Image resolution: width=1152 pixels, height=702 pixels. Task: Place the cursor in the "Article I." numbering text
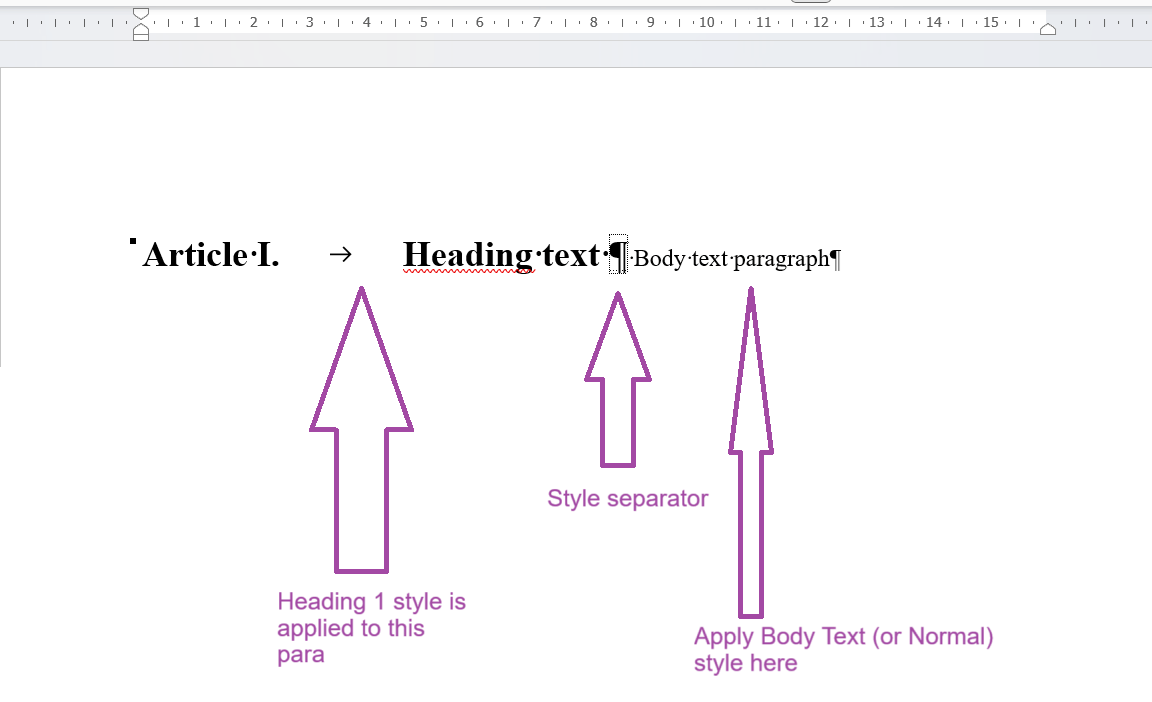(212, 256)
